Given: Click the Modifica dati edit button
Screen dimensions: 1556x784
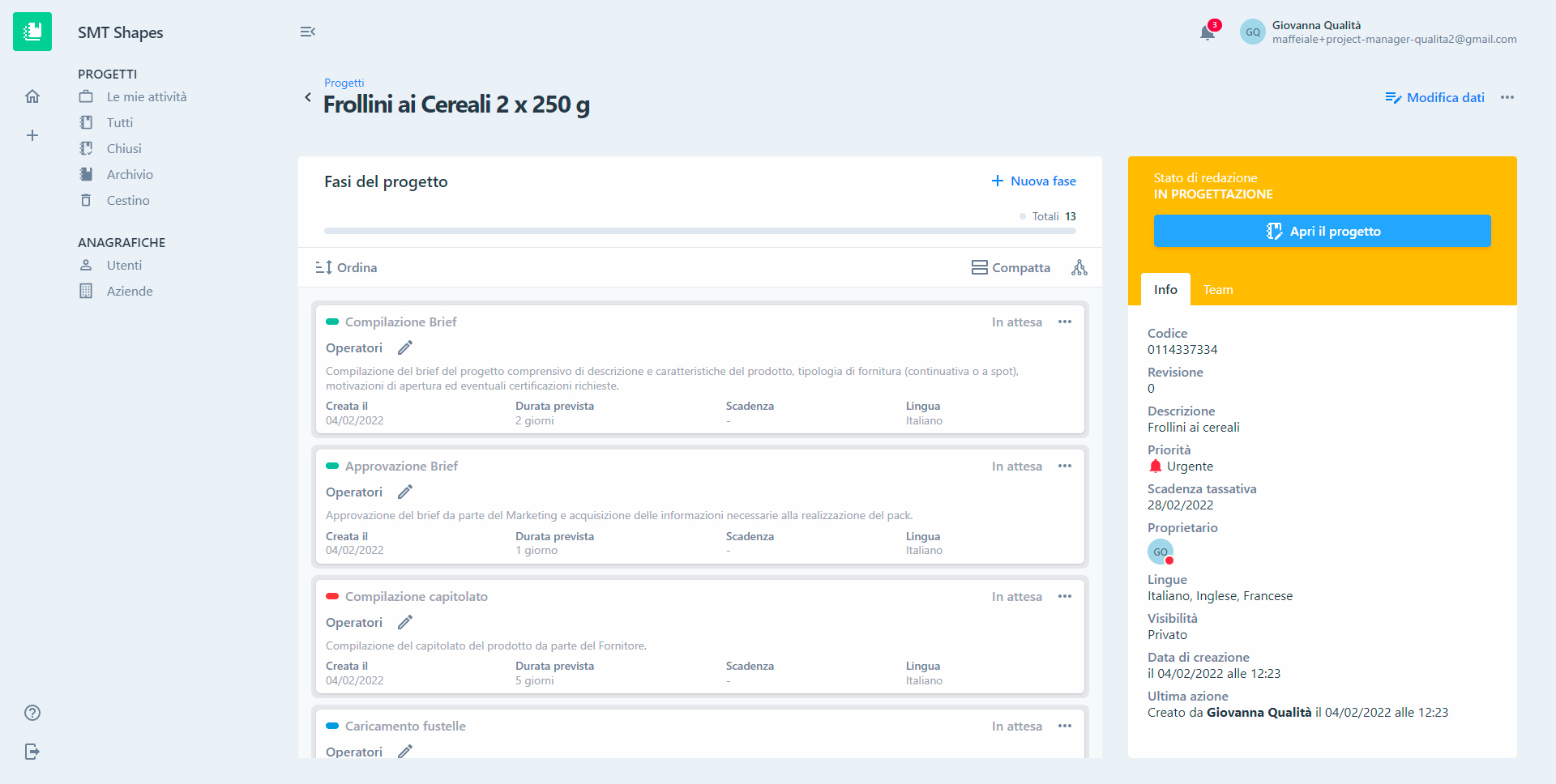Looking at the screenshot, I should click(x=1435, y=97).
